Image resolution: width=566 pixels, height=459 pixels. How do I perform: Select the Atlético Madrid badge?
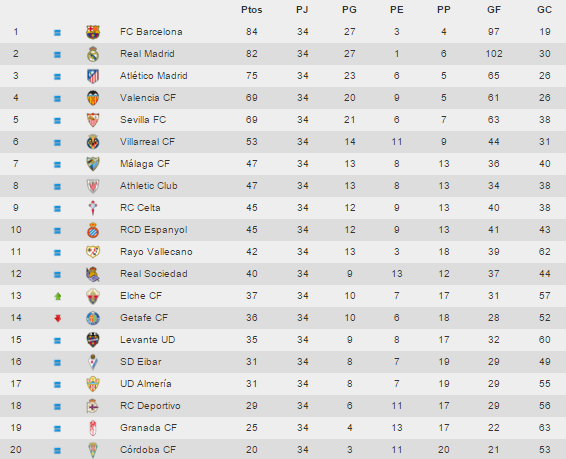click(x=93, y=76)
